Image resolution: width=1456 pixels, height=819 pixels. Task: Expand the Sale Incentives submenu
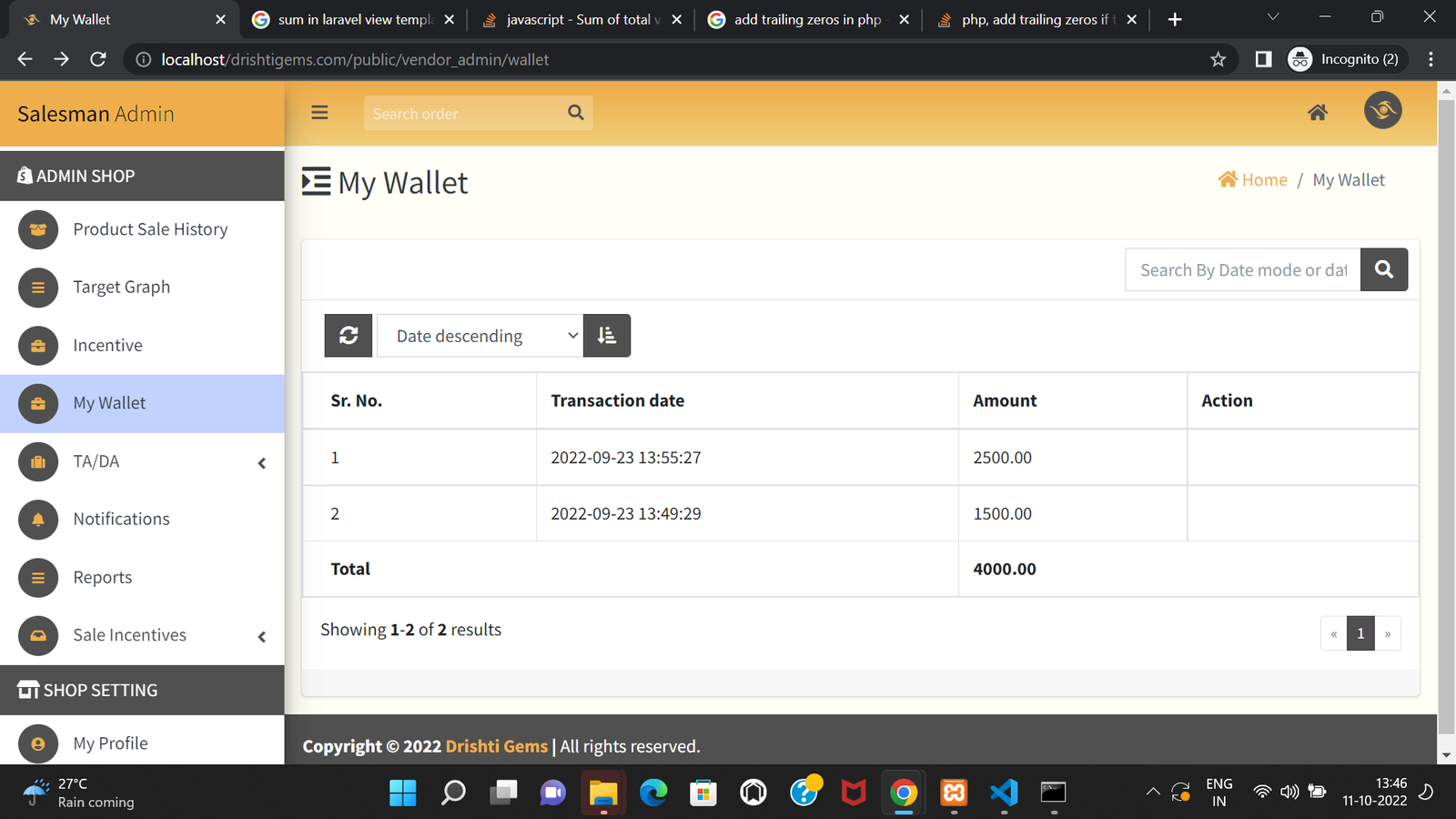[x=262, y=636]
